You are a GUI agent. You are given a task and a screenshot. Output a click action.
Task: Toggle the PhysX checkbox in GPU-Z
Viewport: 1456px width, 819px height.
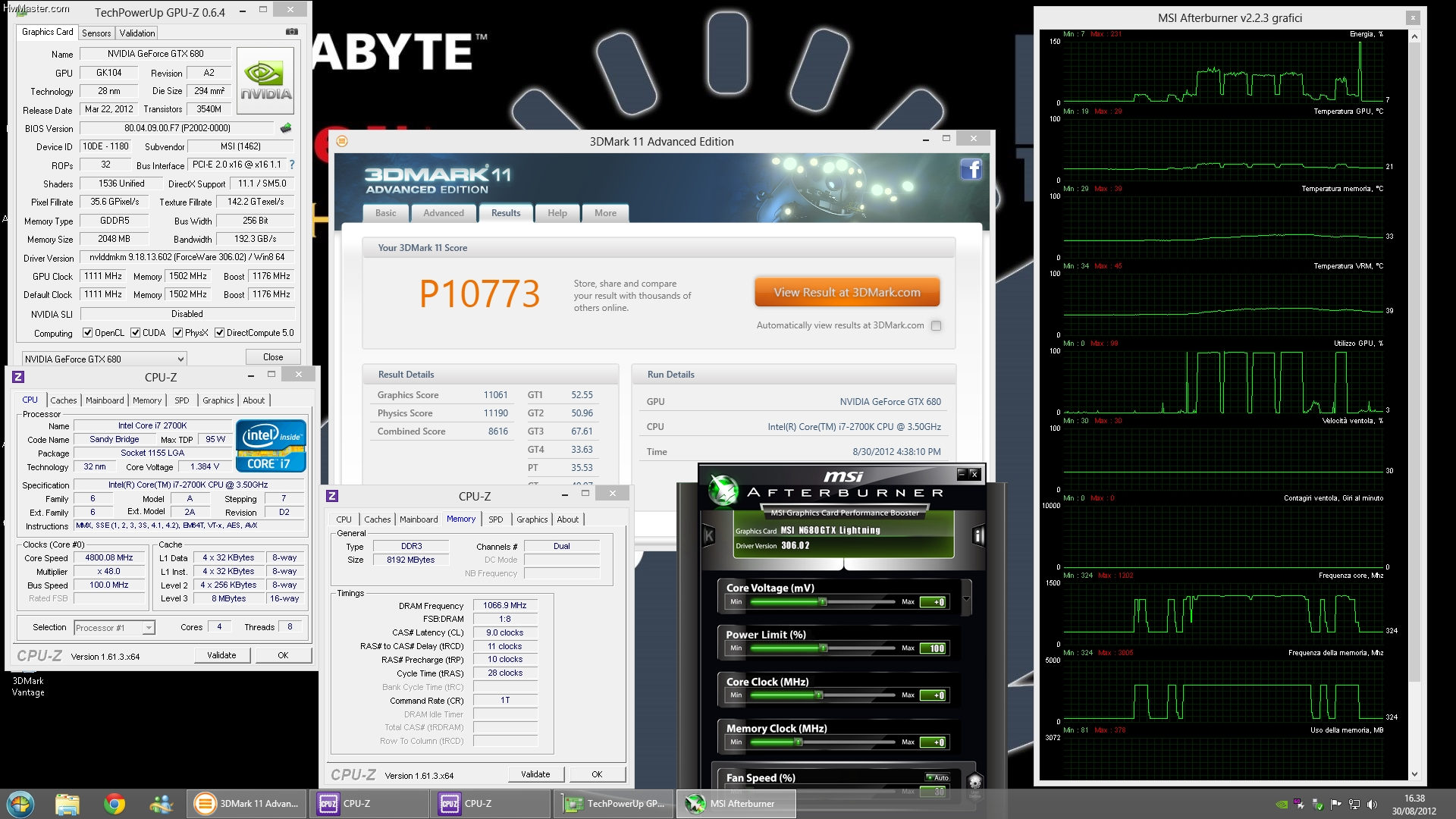[x=177, y=333]
